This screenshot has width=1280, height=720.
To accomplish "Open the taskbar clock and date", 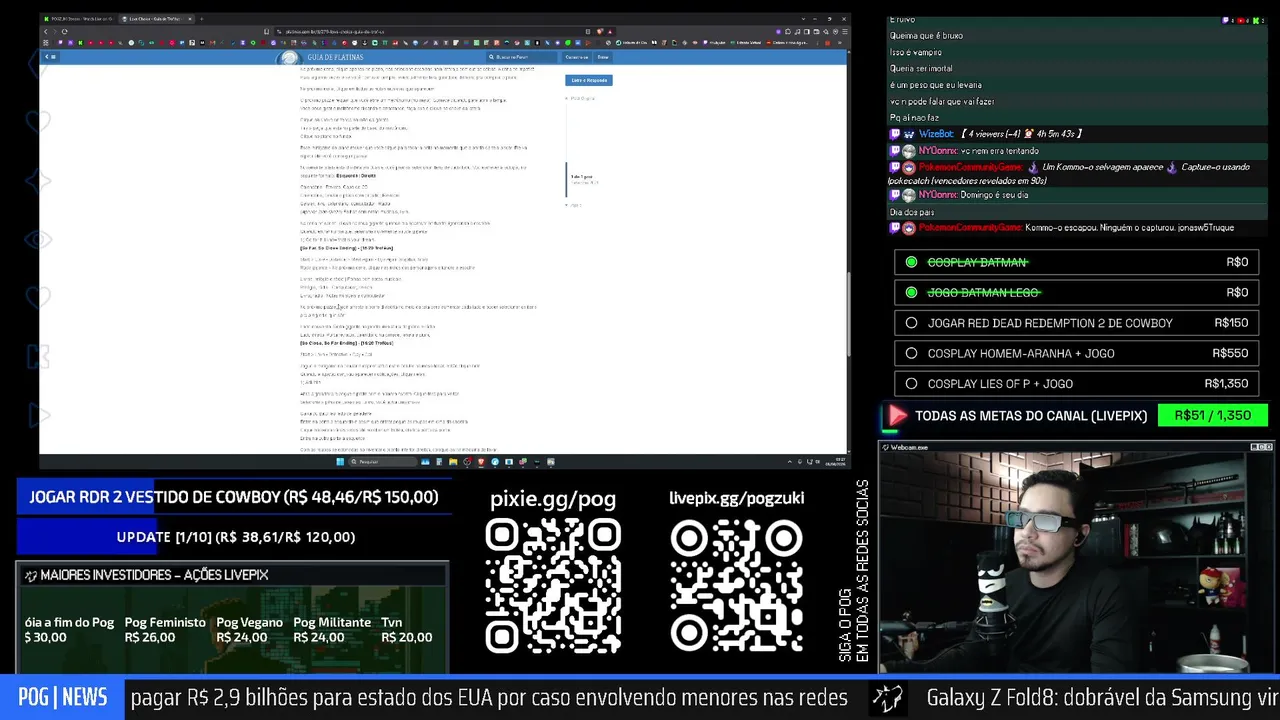I will pos(838,462).
